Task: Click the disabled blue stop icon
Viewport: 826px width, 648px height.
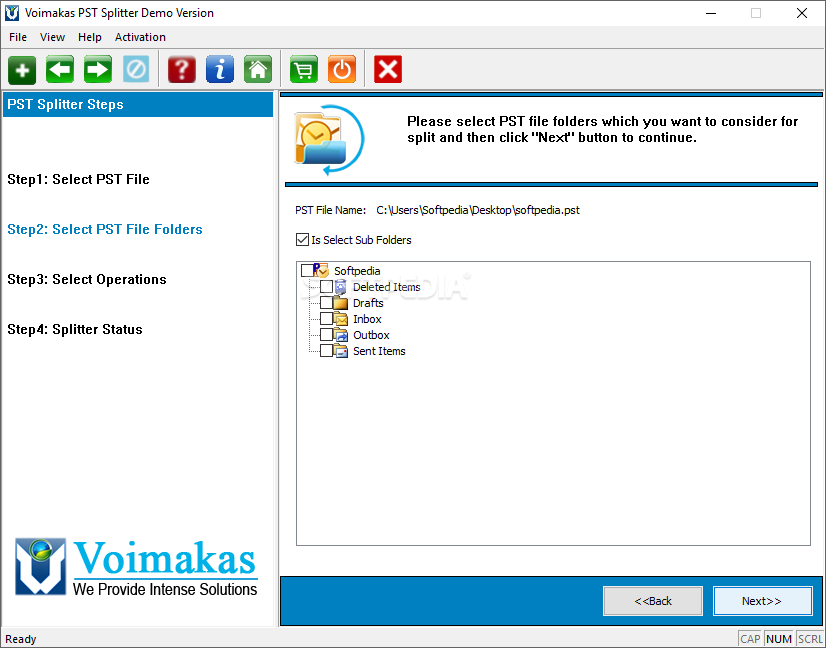Action: click(x=136, y=70)
